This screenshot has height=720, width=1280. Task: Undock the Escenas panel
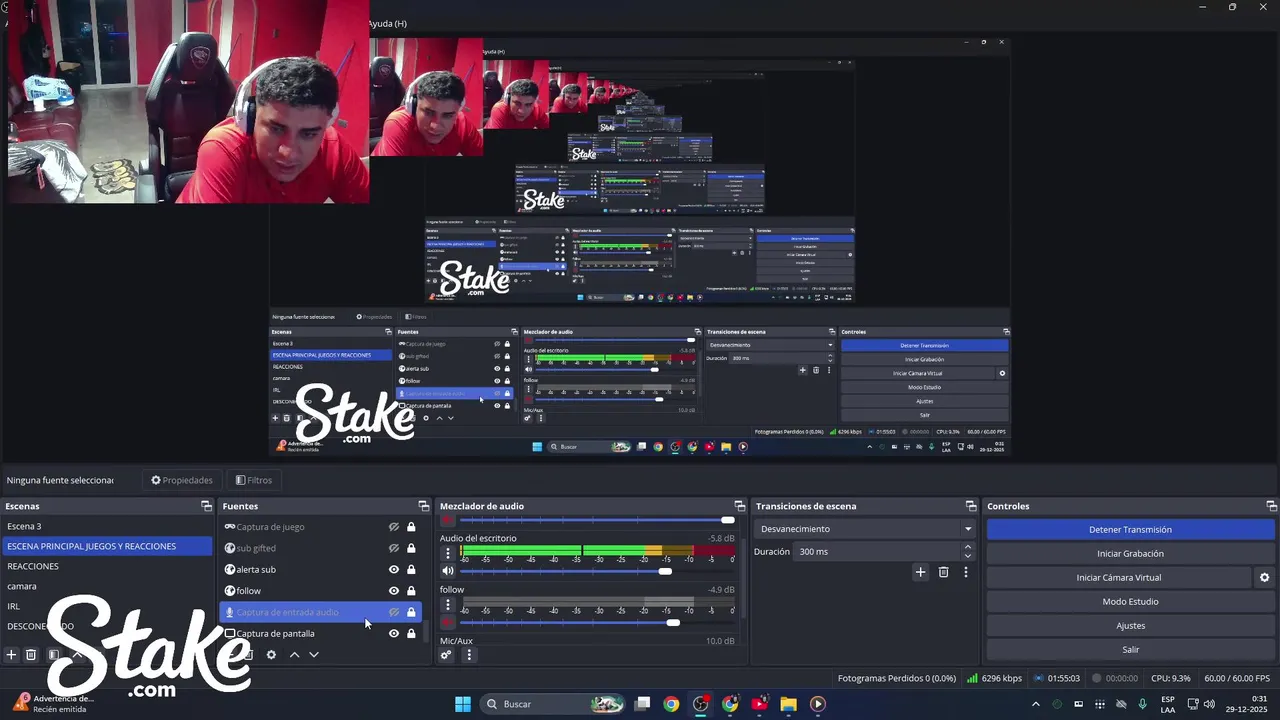206,506
